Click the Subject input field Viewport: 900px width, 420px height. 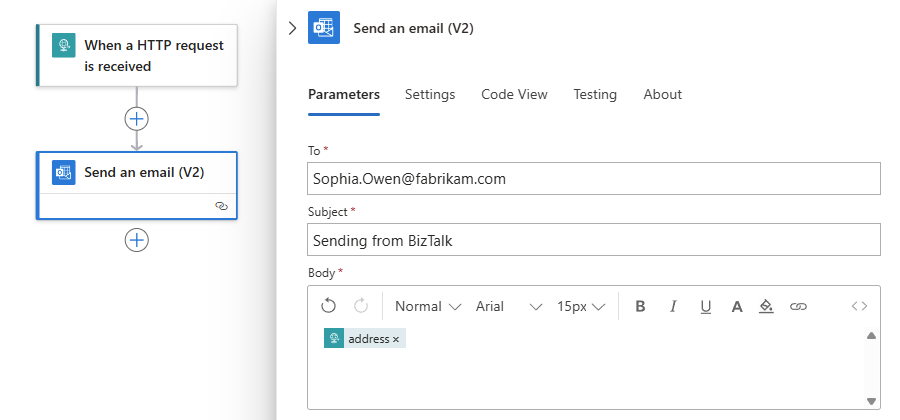click(x=593, y=240)
